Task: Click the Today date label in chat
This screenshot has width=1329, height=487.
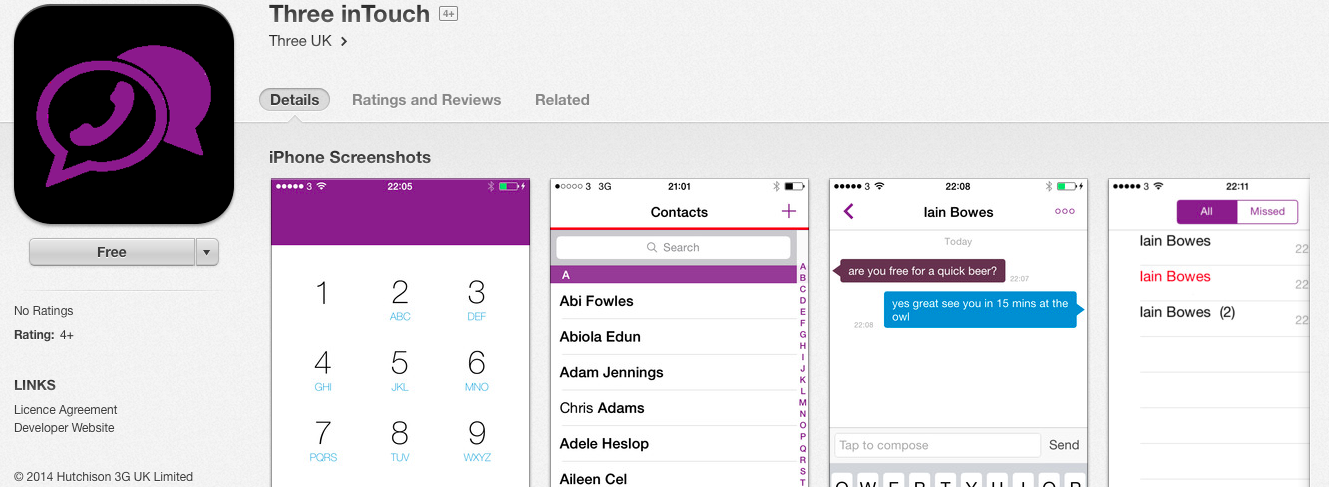Action: click(x=958, y=242)
